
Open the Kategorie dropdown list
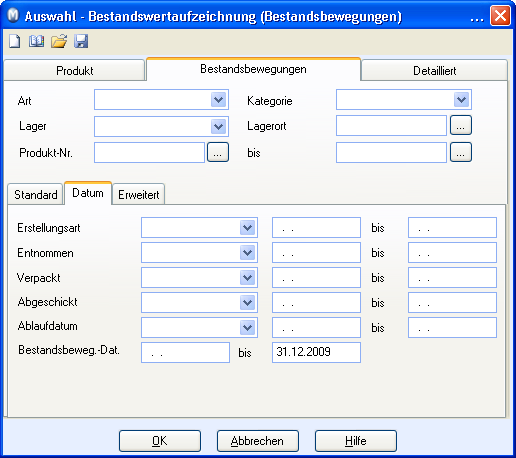click(x=461, y=99)
